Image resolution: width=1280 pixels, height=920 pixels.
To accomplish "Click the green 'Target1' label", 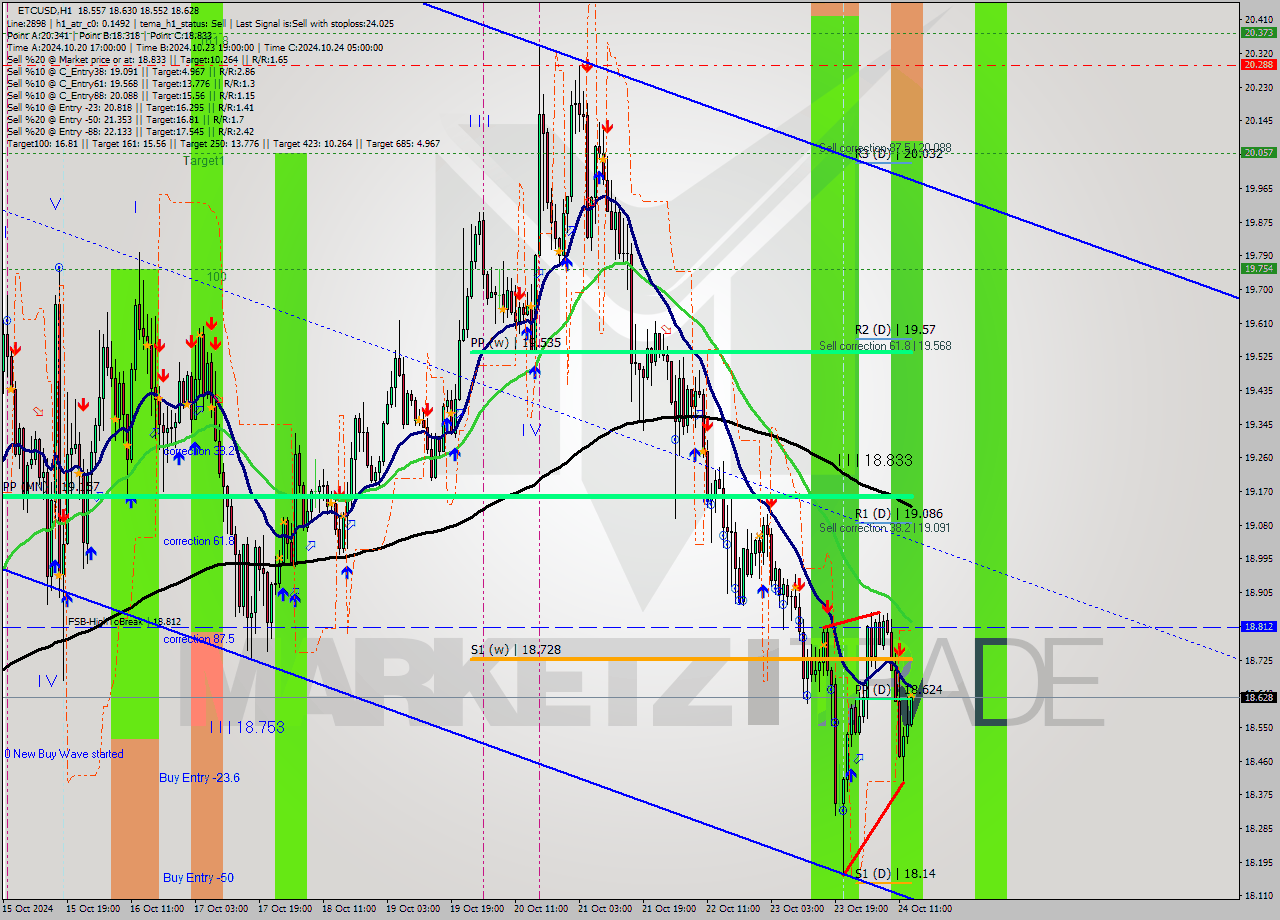I will [x=203, y=160].
